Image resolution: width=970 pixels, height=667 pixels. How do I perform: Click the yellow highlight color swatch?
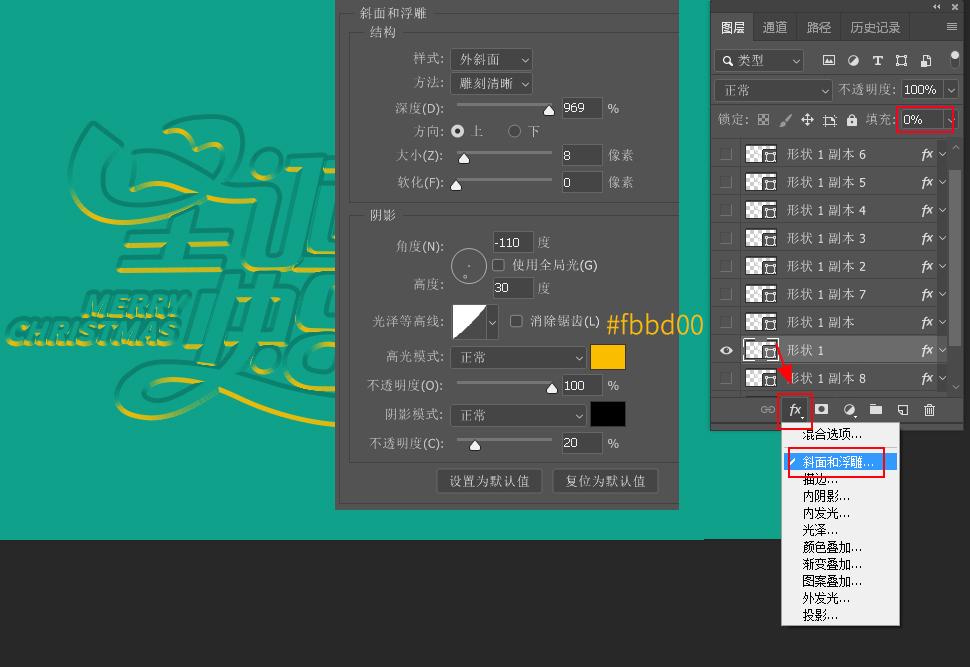click(607, 357)
